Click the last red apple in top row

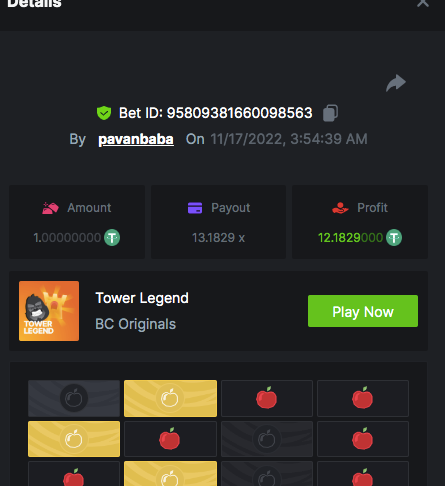363,398
